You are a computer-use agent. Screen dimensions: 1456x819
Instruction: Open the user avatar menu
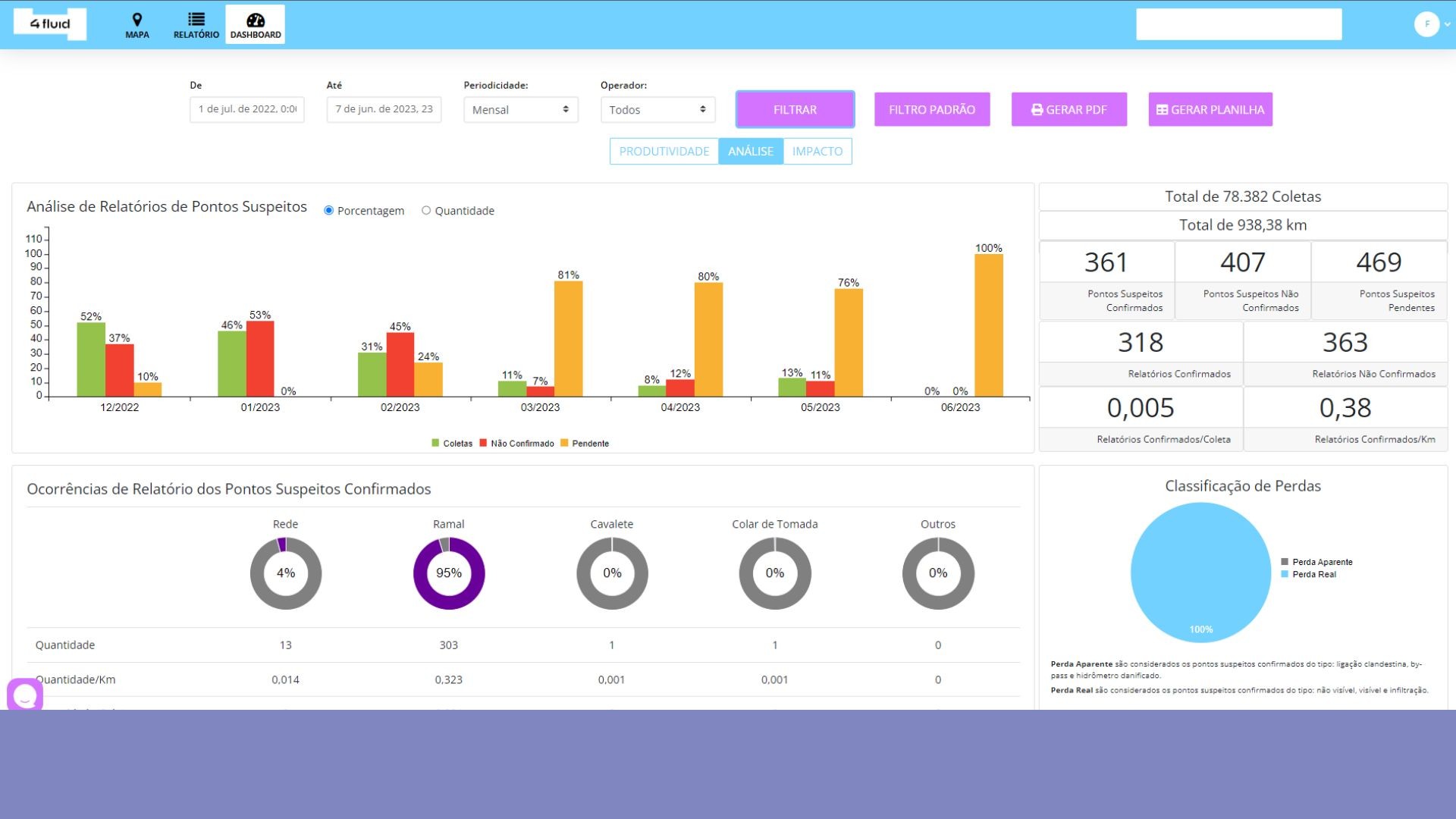tap(1426, 24)
